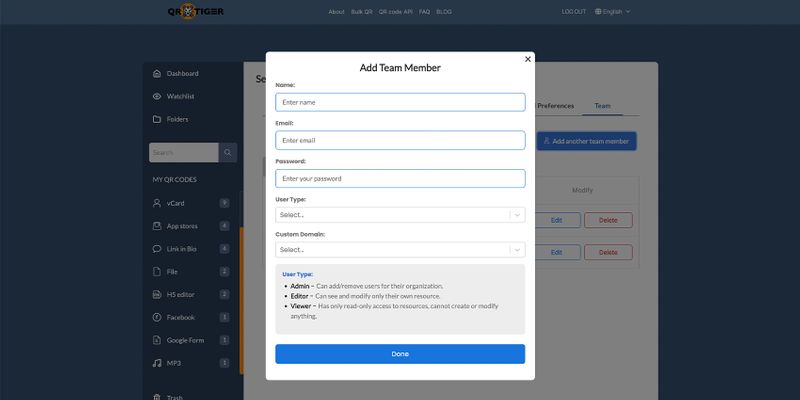The width and height of the screenshot is (800, 400).
Task: Click the orange sidebar scrollbar
Action: click(x=241, y=301)
